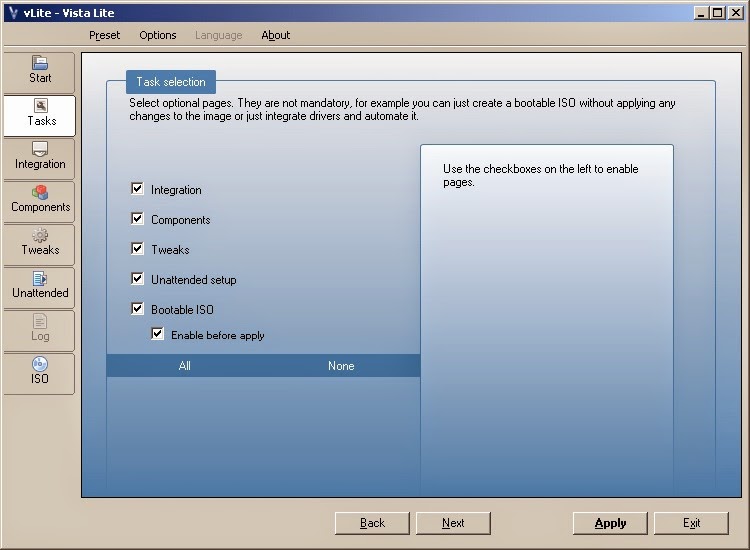Disable the Unattended setup checkbox

(x=137, y=279)
